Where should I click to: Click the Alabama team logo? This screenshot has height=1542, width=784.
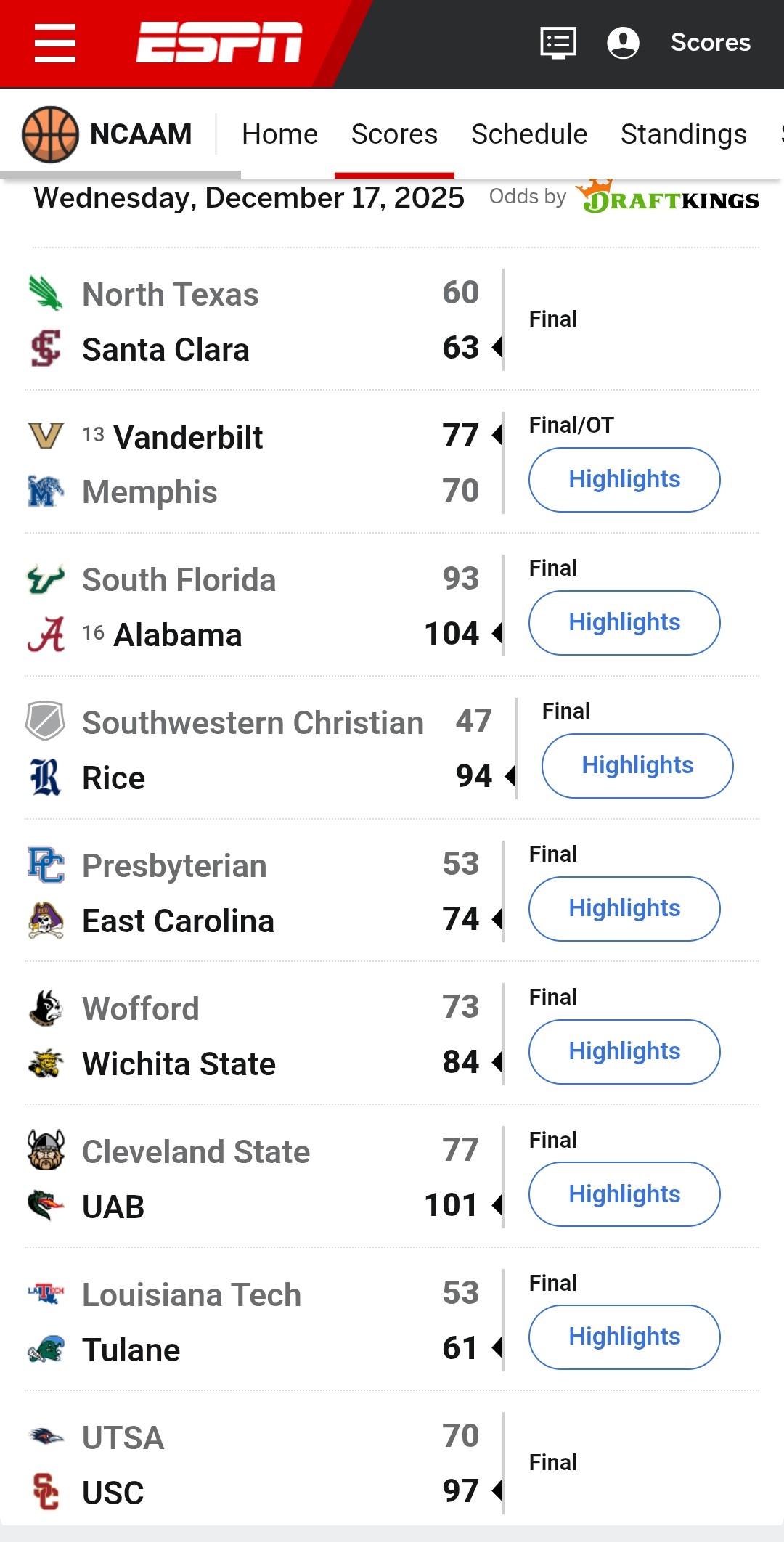[x=46, y=635]
